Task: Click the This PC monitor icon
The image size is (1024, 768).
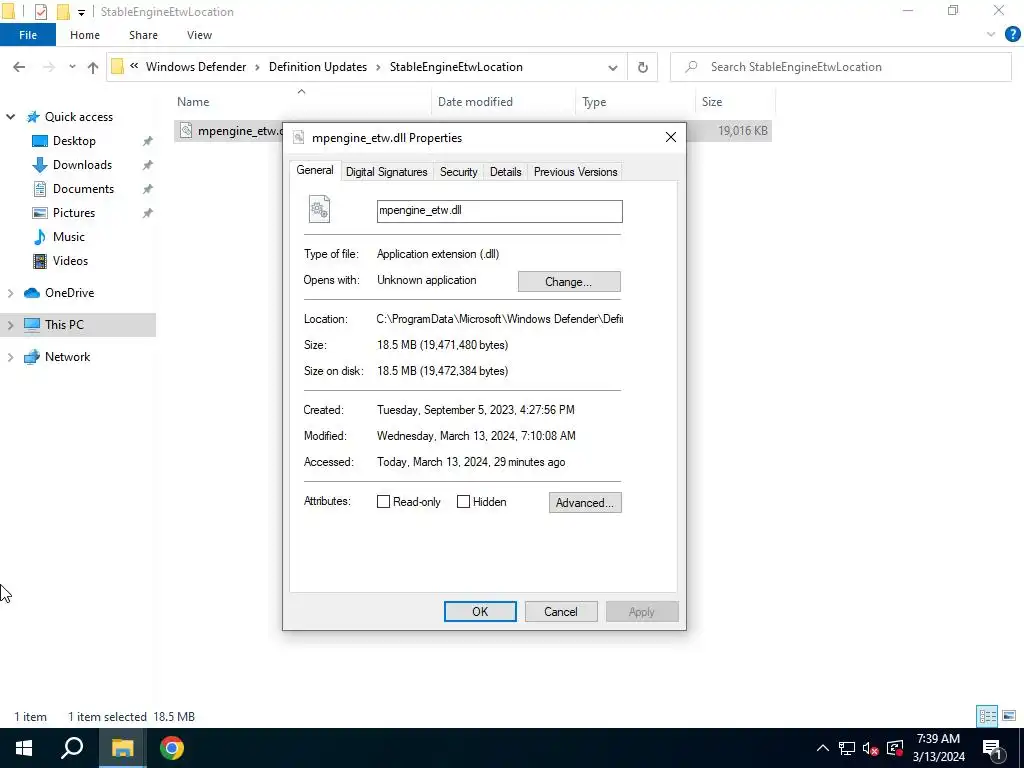Action: point(32,325)
